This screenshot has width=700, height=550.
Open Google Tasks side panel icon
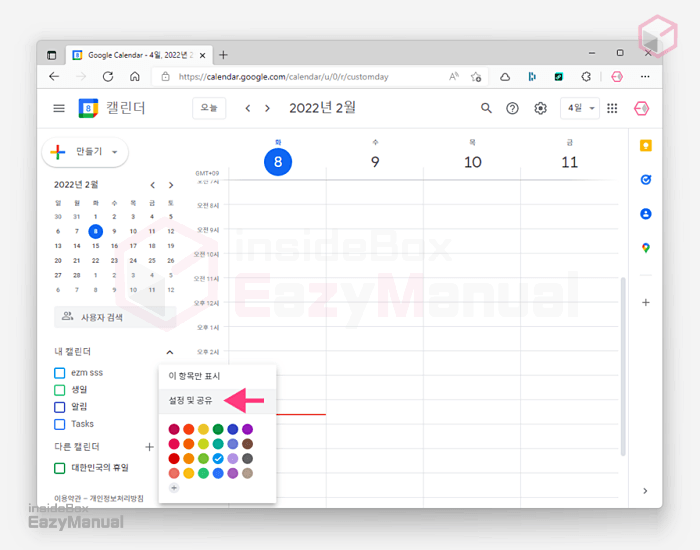tap(646, 179)
